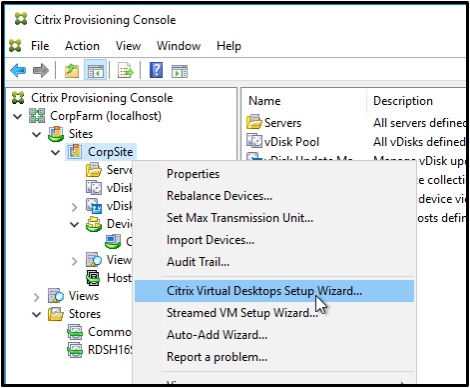
Task: Choose Properties from the context menu
Action: [x=274, y=174]
